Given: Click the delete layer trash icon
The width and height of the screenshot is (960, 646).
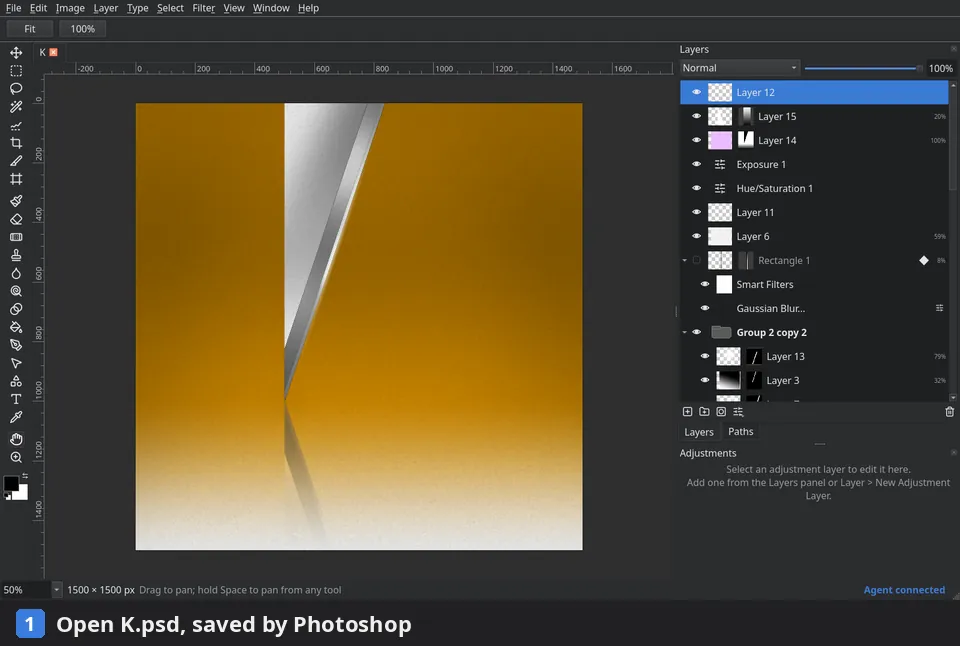Looking at the screenshot, I should pos(950,411).
